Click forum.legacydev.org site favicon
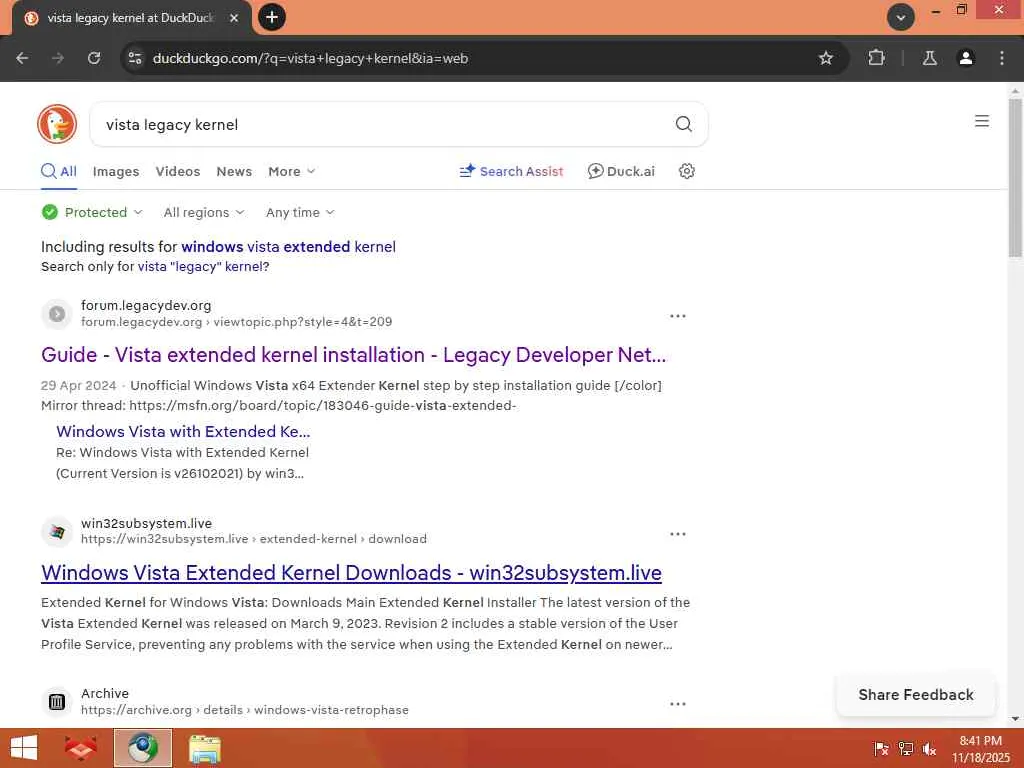The image size is (1024, 768). click(x=57, y=314)
